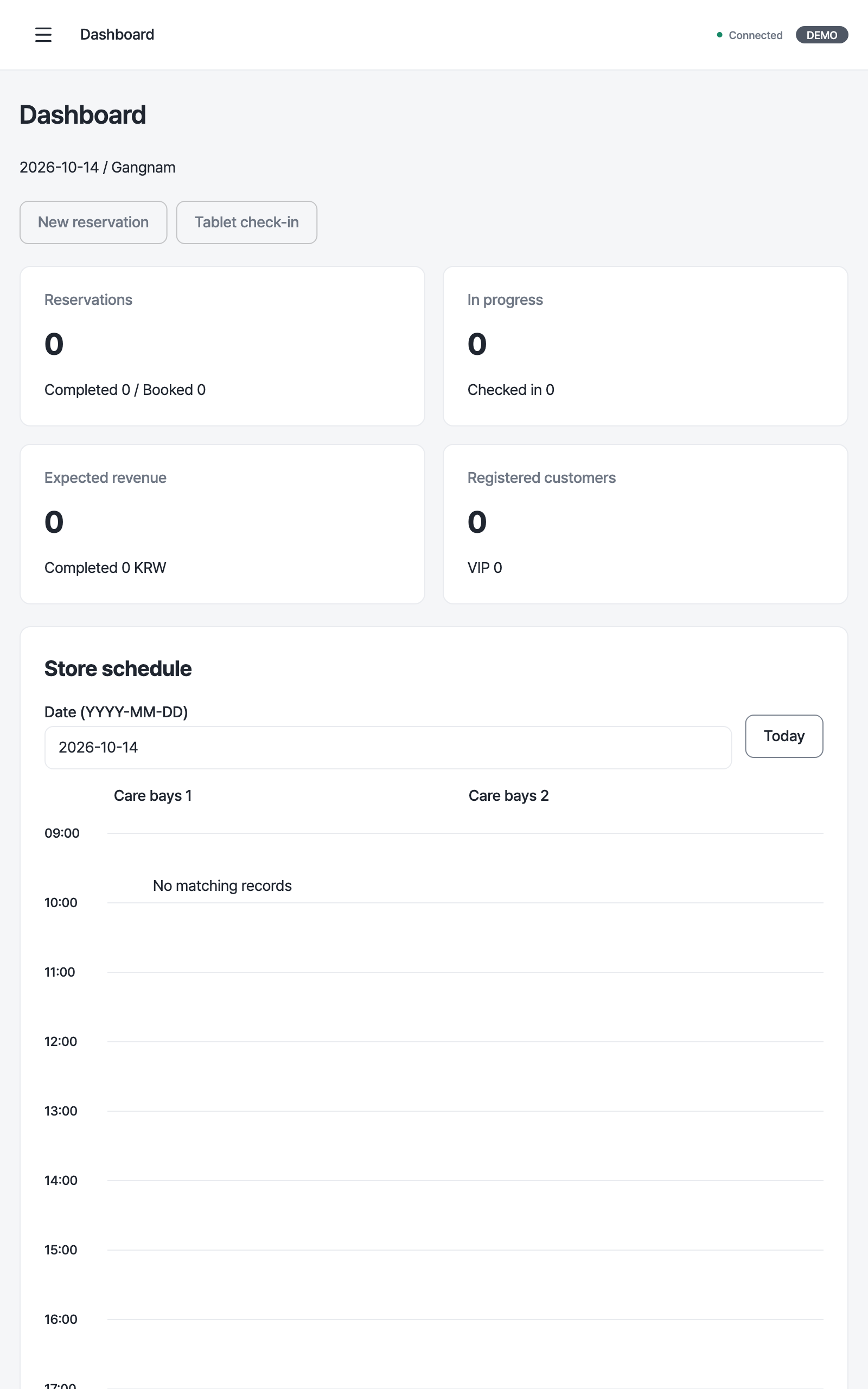The height and width of the screenshot is (1389, 868).
Task: Click the No matching records message
Action: (x=222, y=885)
